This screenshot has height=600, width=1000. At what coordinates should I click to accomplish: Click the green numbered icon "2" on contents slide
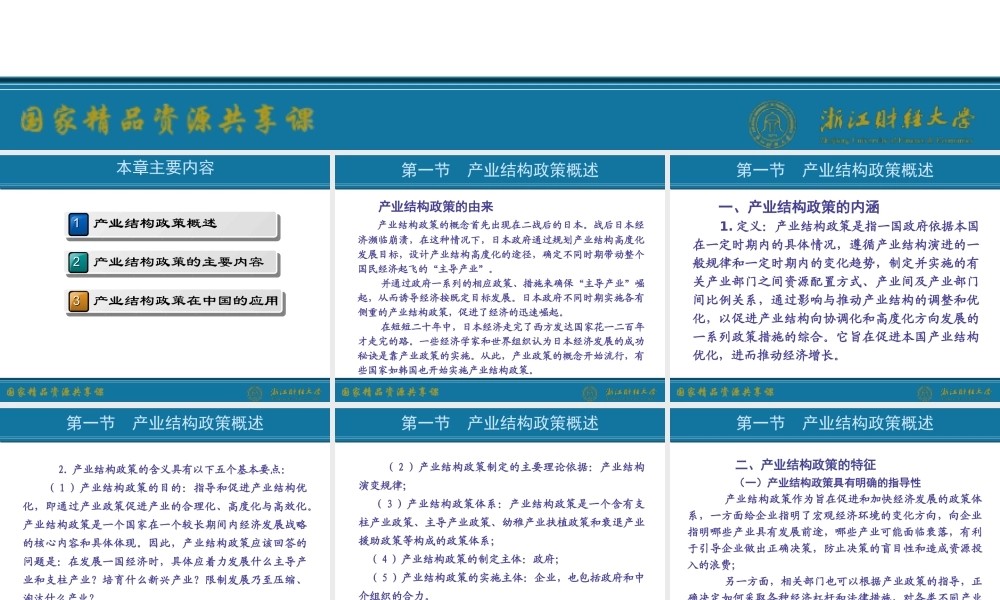78,263
